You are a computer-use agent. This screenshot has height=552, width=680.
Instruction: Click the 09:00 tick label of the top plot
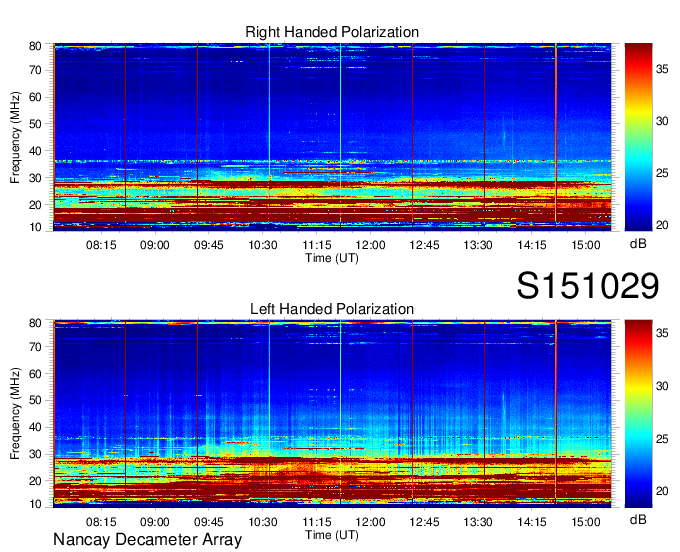(155, 245)
